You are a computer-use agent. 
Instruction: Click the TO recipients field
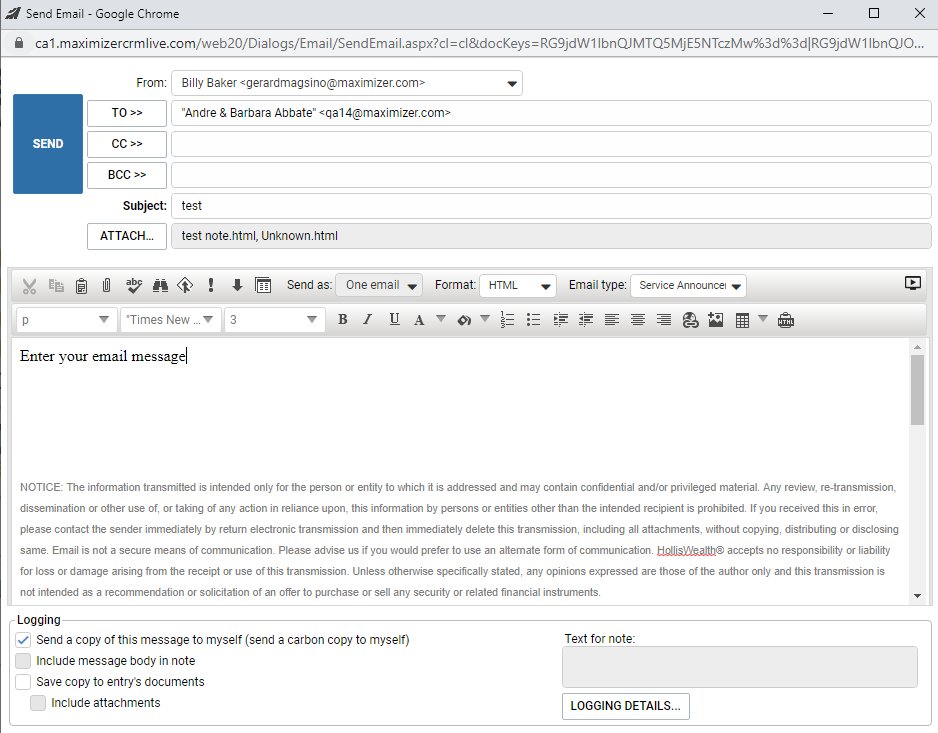(551, 113)
